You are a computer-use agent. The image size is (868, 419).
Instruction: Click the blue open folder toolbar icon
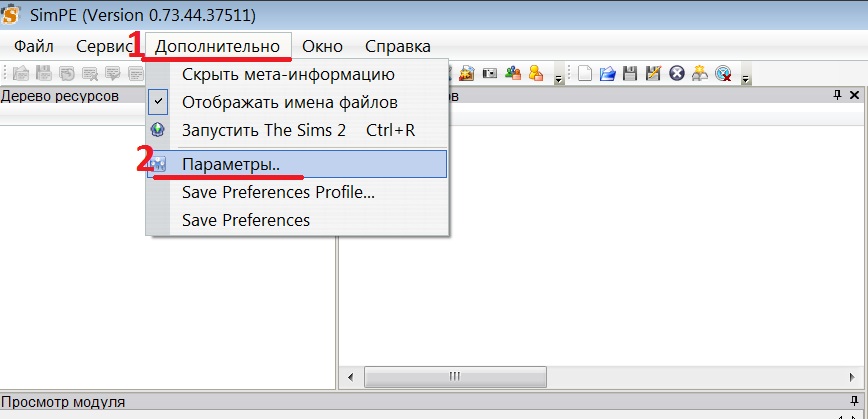607,73
